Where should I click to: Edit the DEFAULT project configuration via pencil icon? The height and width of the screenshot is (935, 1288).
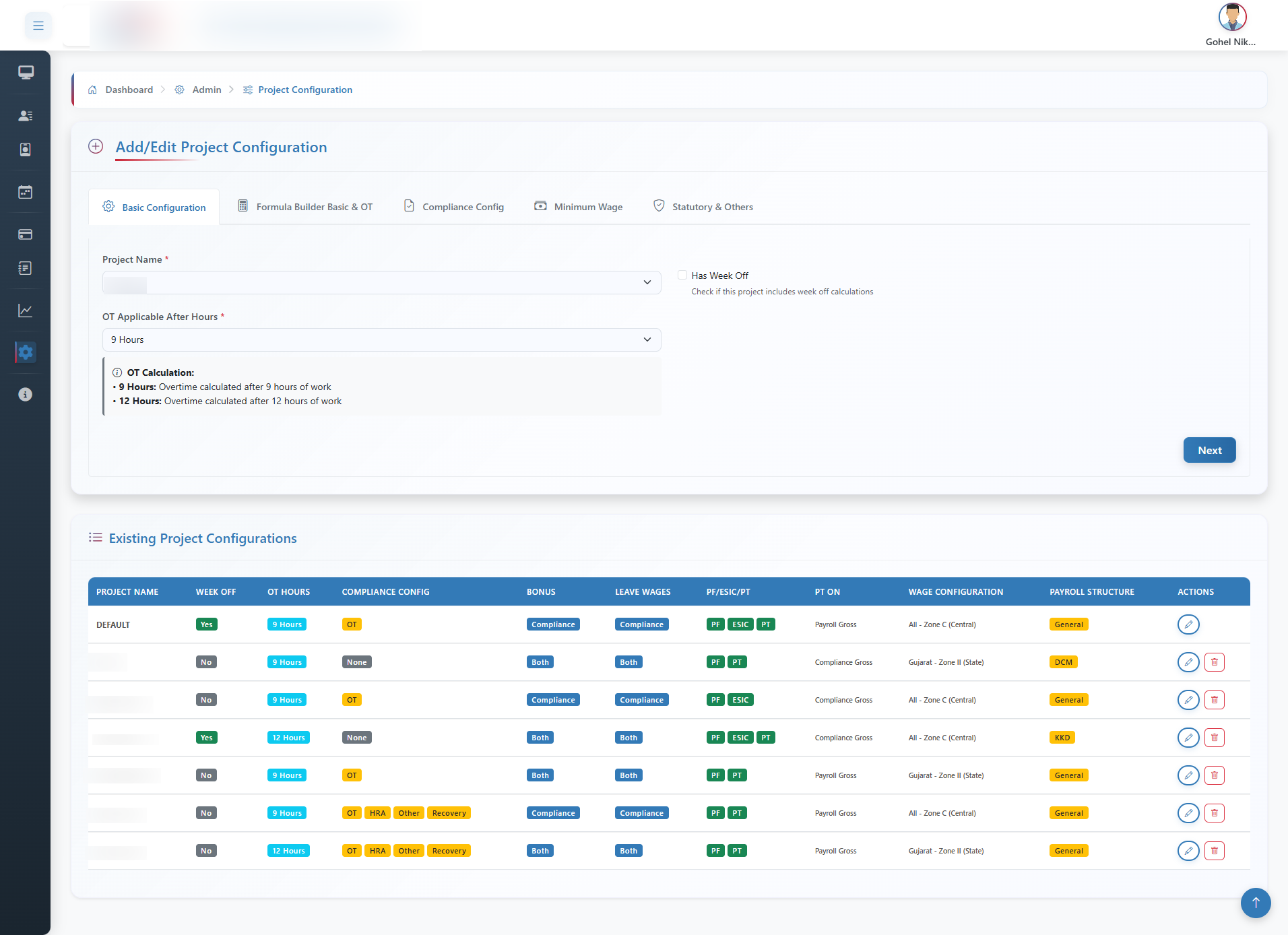pos(1188,624)
